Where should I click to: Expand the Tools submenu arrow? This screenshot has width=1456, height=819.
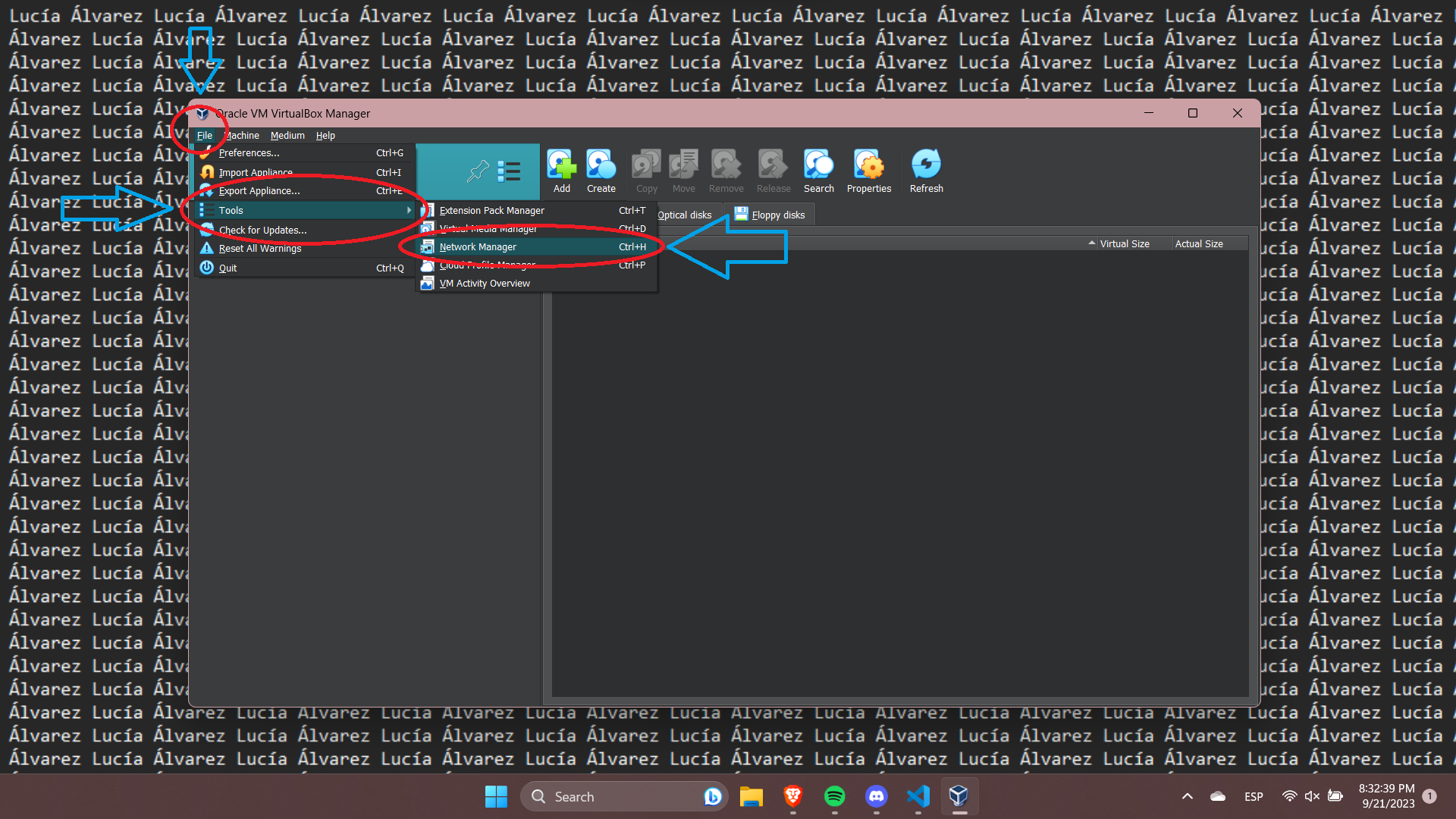[x=409, y=211]
